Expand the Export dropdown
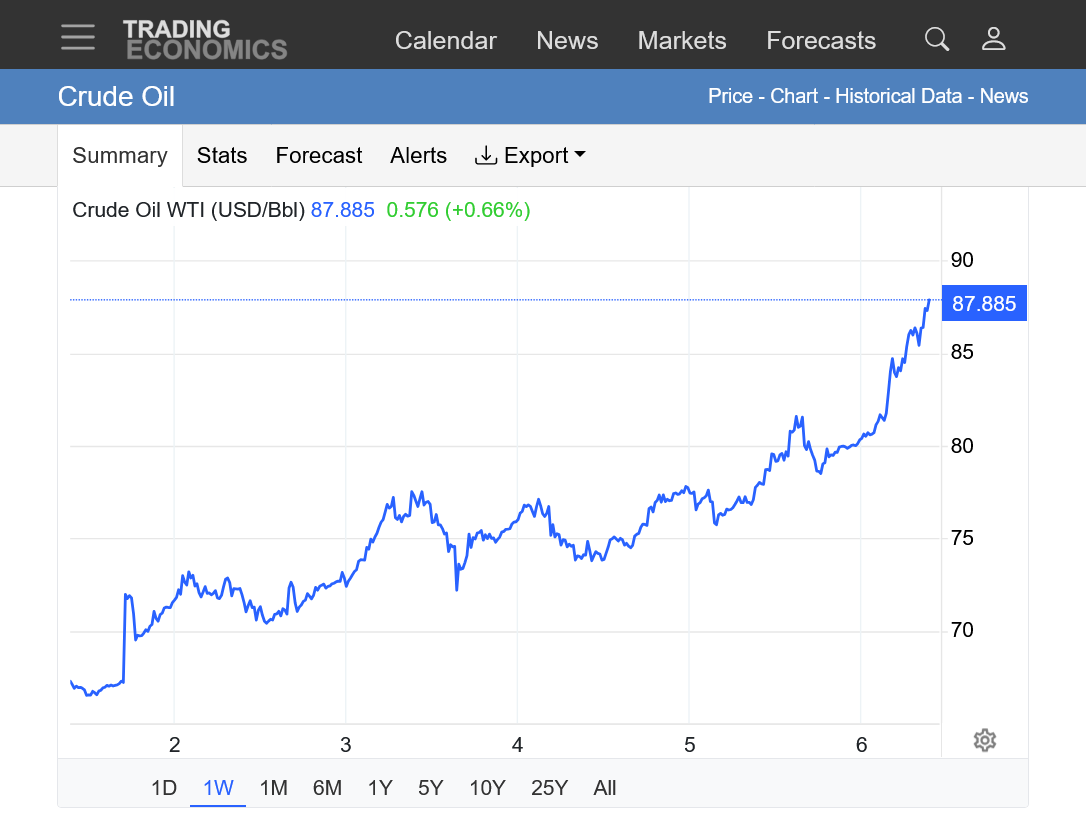Screen dimensions: 1086x828 (530, 156)
